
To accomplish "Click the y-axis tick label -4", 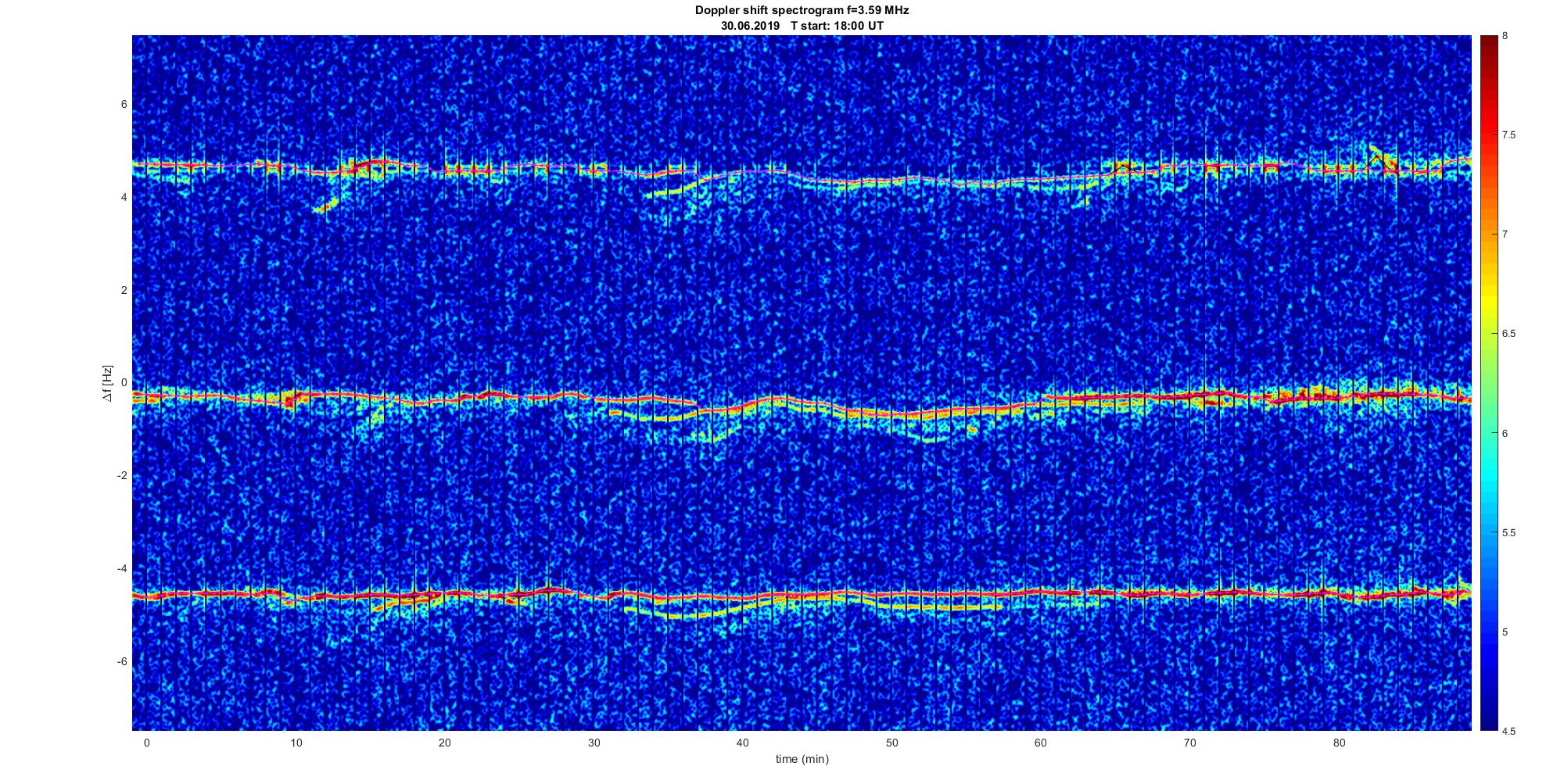I will 122,569.
